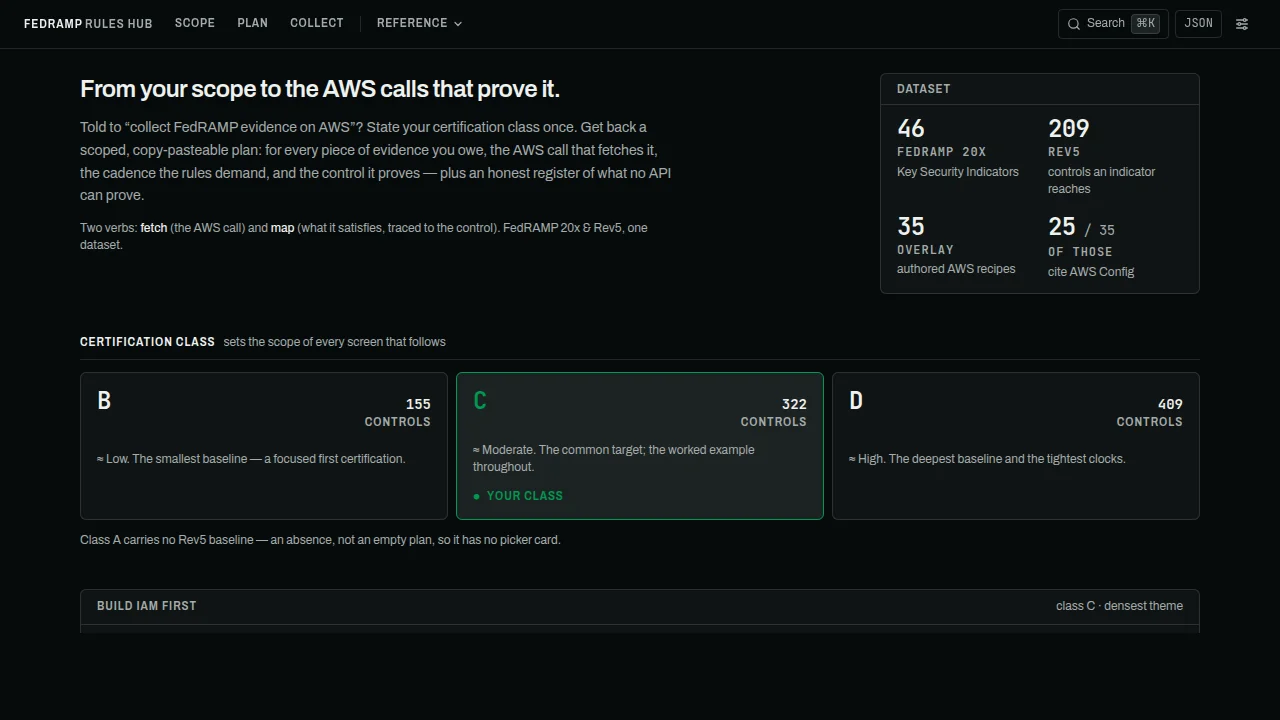Click the FedRAMP Rules Hub logo
1280x720 pixels.
88,23
